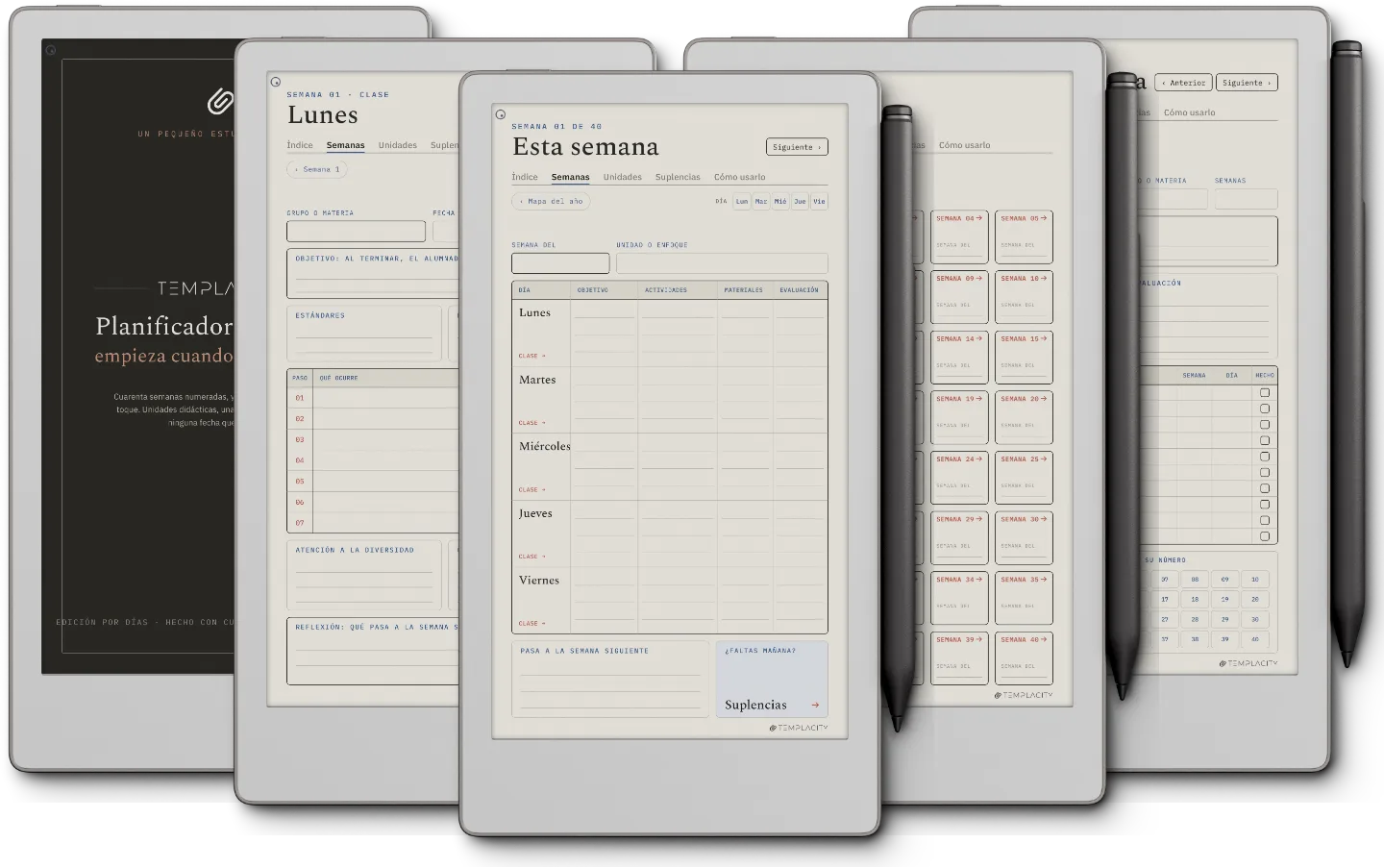Viewport: 1384px width, 868px height.
Task: Click the Anterior button on rightmost tablet
Action: 1183,83
